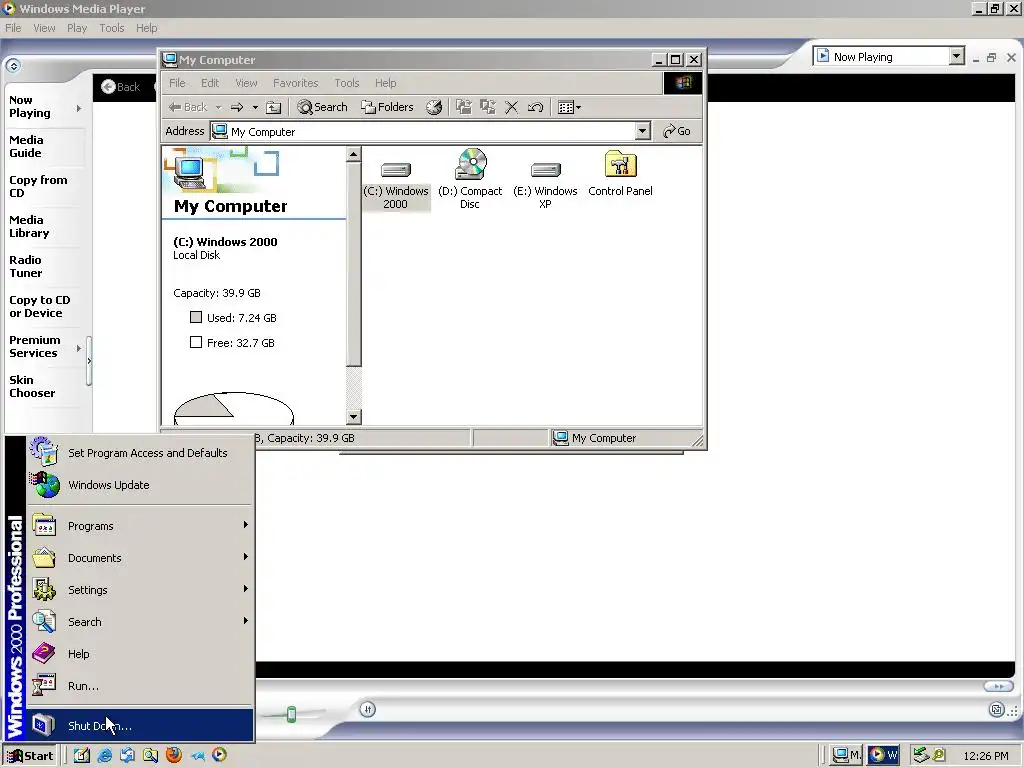Expand the Documents submenu in Start menu
1024x768 pixels.
140,558
